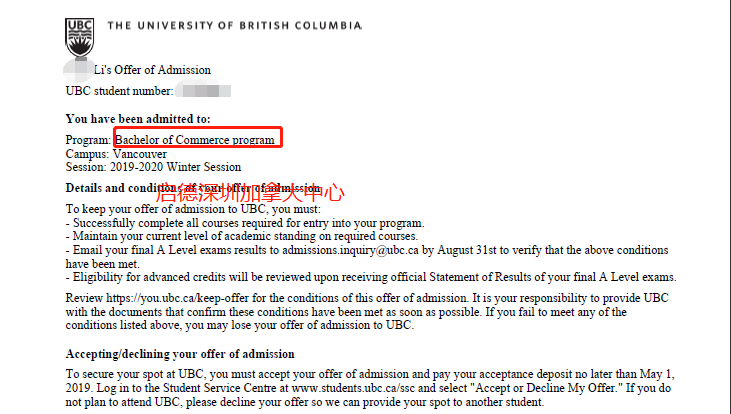Click the Campus: Vancouver line

point(116,154)
